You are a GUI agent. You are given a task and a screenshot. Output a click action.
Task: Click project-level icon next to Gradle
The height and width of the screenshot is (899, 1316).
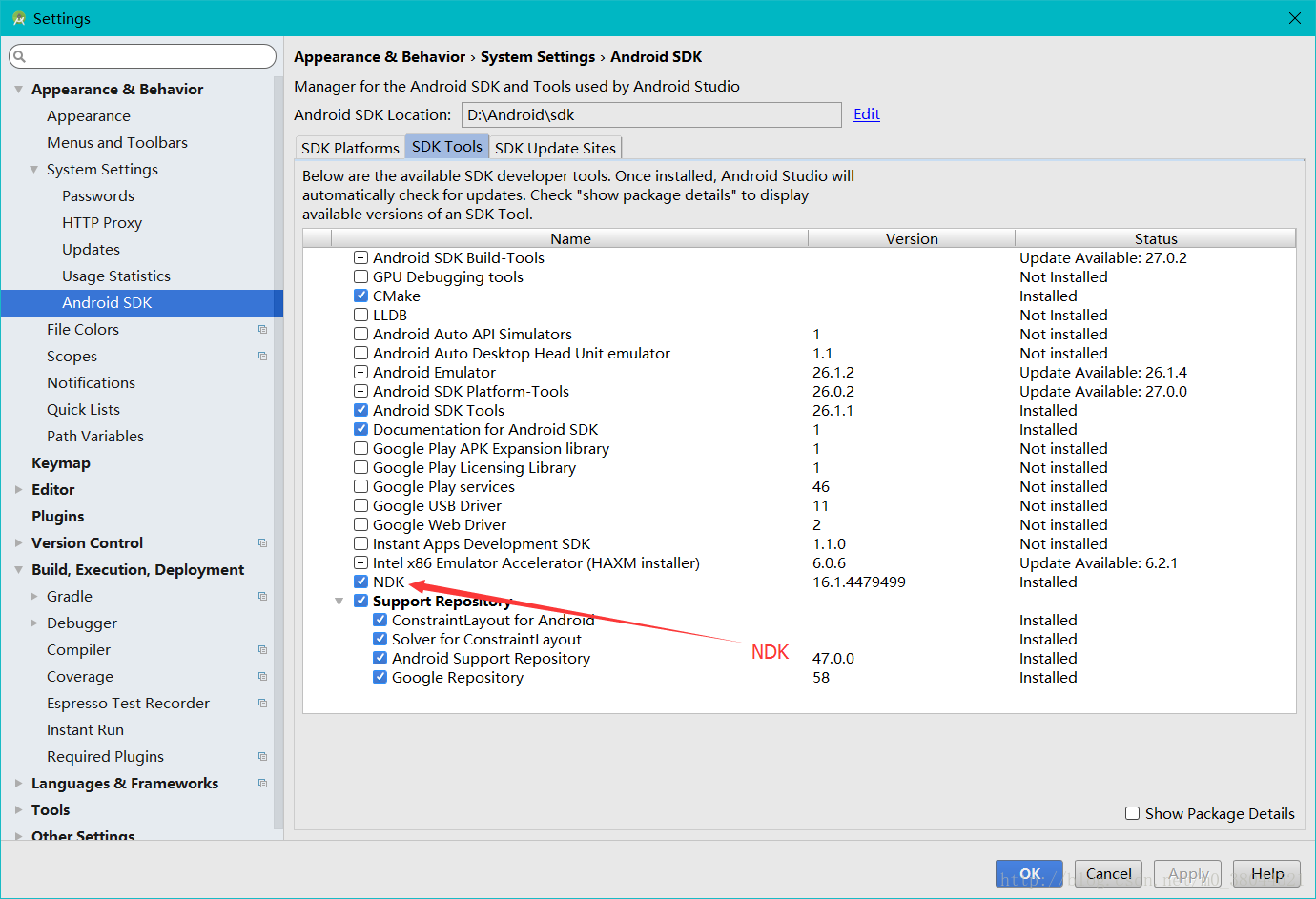(262, 597)
